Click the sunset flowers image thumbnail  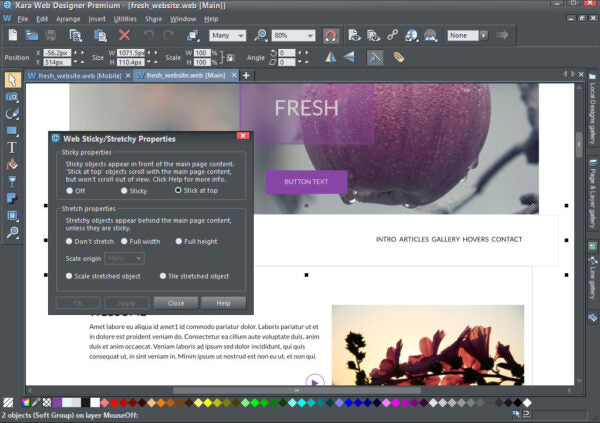428,345
